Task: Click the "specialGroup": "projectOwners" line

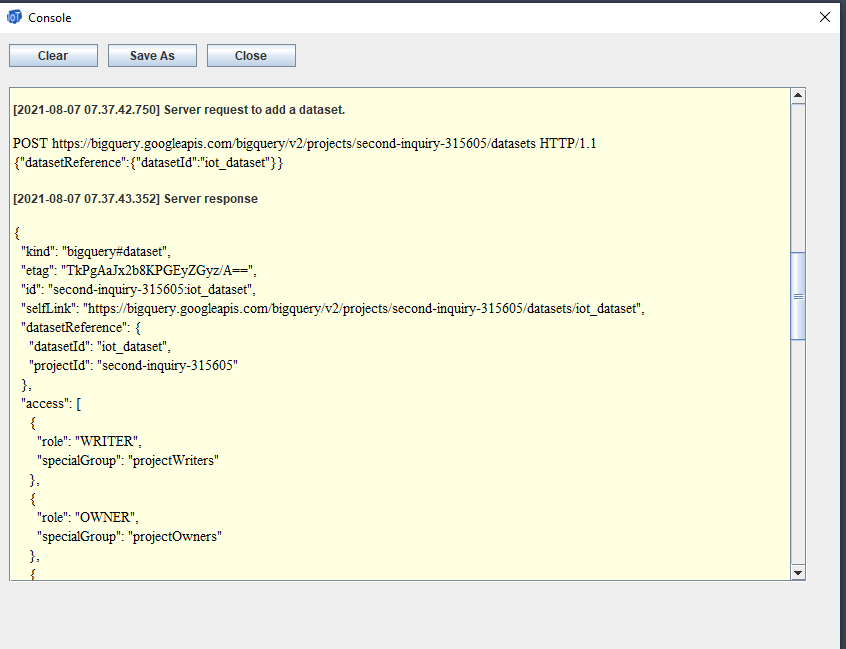Action: point(129,536)
